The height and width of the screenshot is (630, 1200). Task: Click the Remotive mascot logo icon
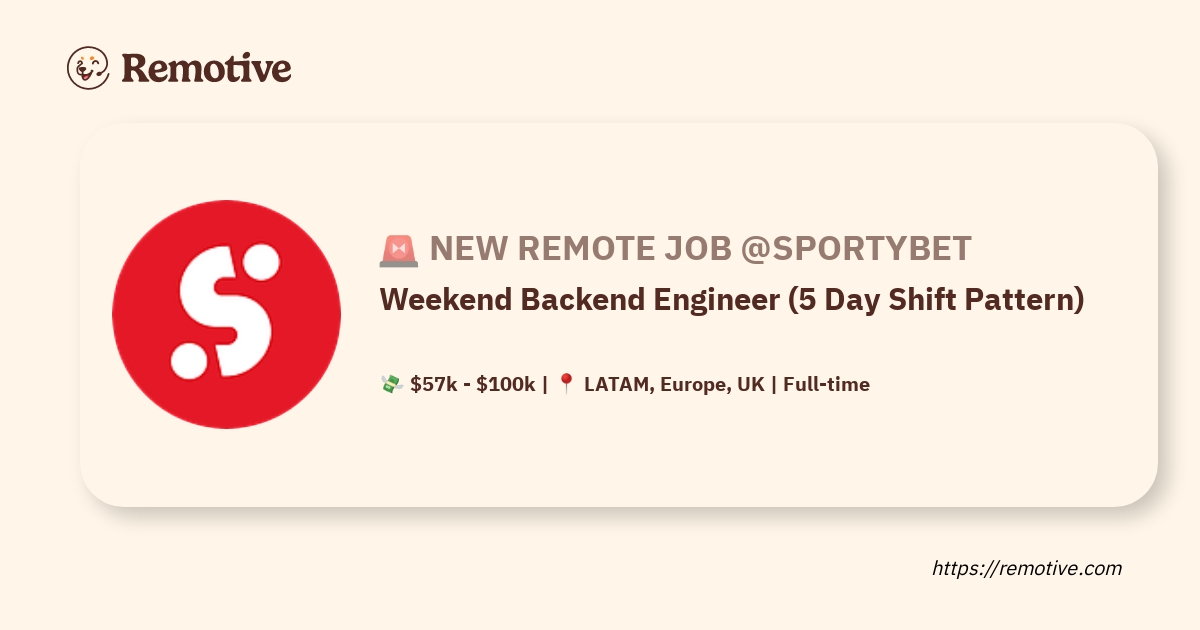point(88,68)
